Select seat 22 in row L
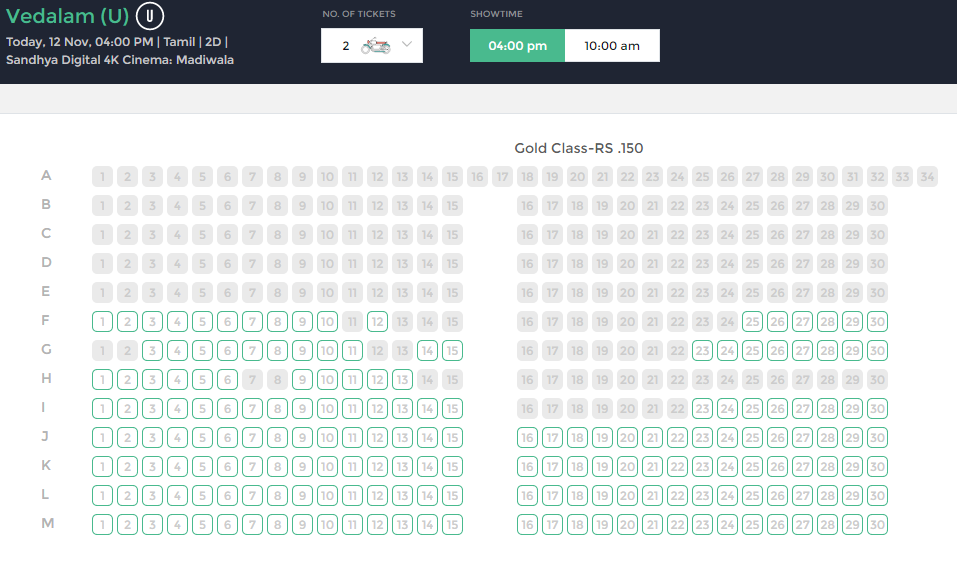 click(677, 496)
